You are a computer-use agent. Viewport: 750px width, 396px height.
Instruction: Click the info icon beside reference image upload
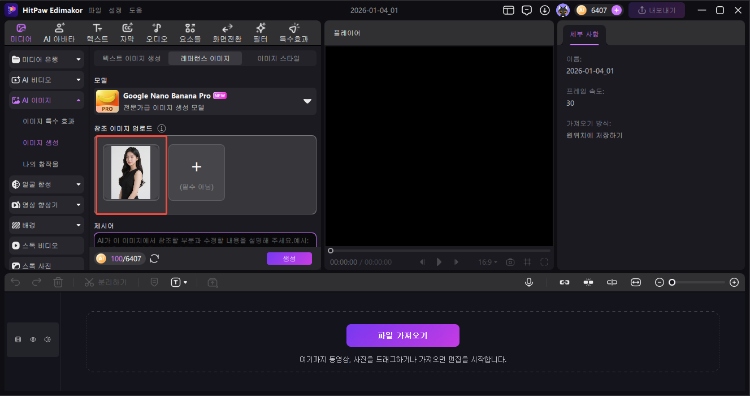coord(162,128)
